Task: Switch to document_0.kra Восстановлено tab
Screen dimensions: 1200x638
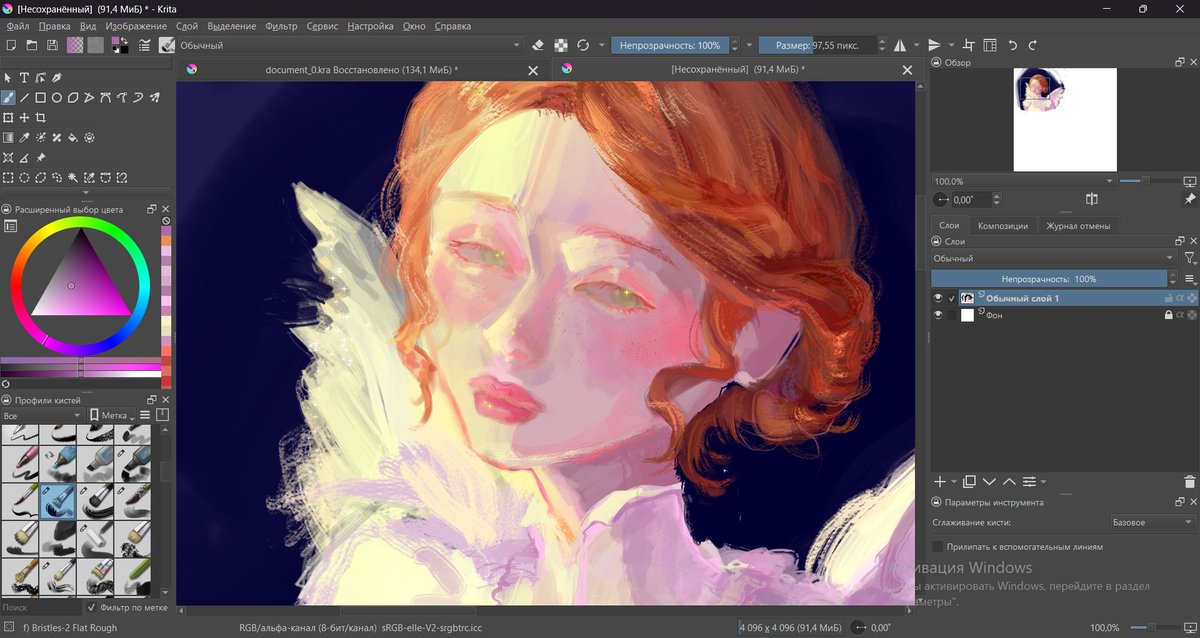Action: coord(361,70)
